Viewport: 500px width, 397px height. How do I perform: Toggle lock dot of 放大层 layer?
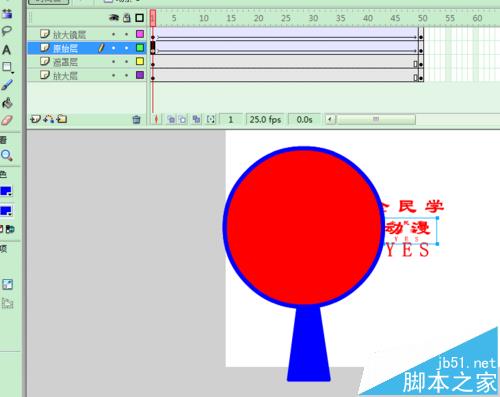(127, 75)
